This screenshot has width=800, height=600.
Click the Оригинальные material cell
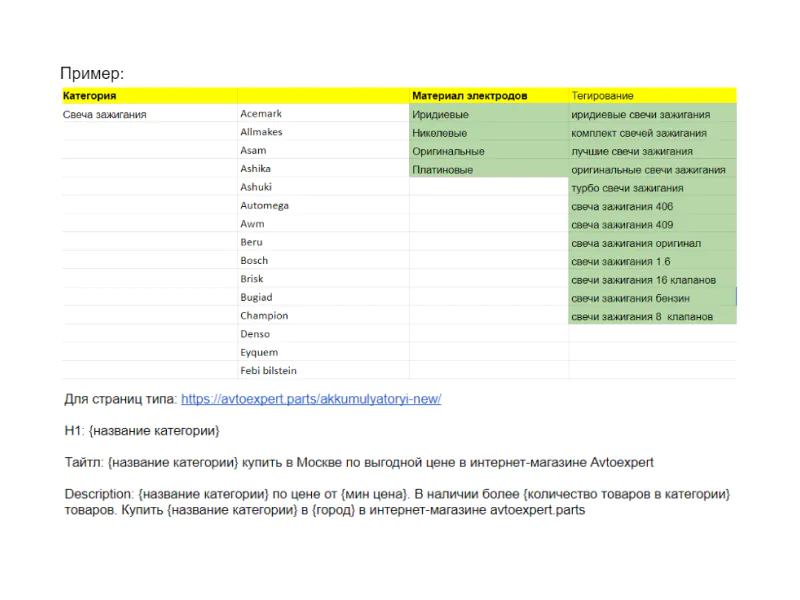pyautogui.click(x=489, y=151)
